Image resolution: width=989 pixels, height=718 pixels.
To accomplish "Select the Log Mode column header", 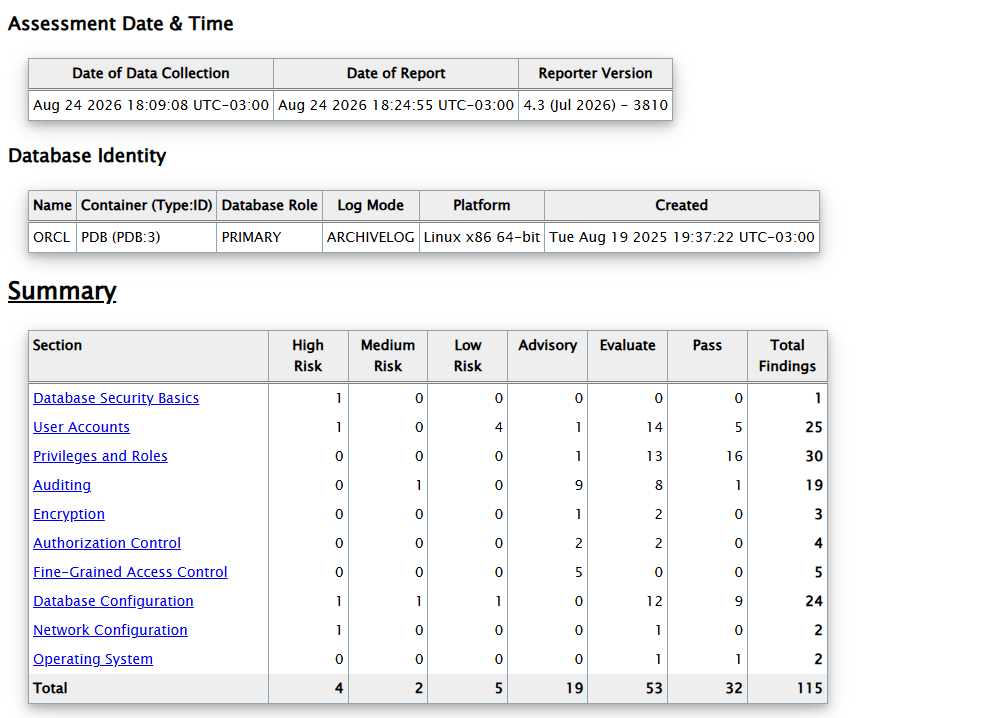I will tap(370, 205).
